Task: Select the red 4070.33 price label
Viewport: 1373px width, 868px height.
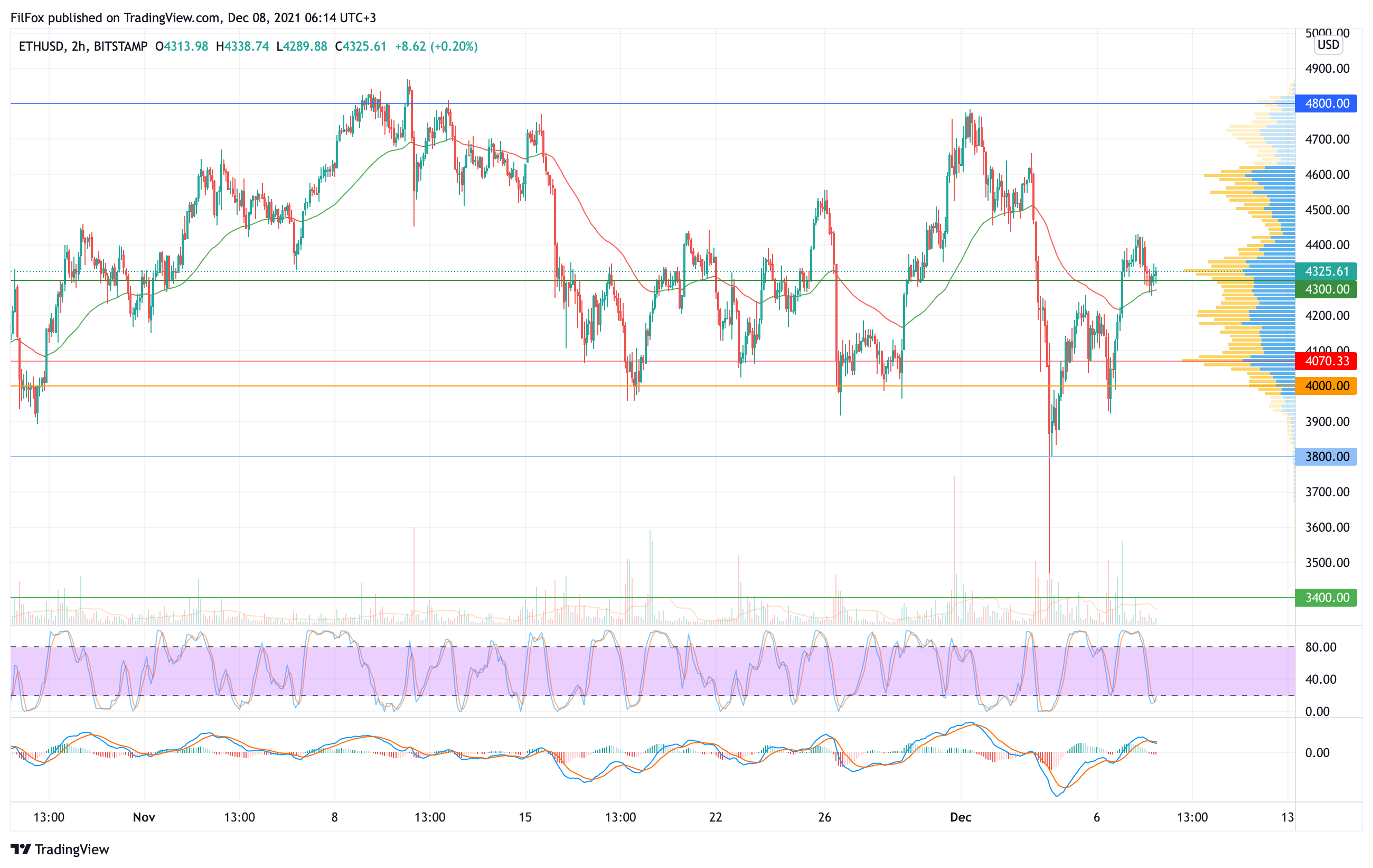Action: coord(1326,361)
